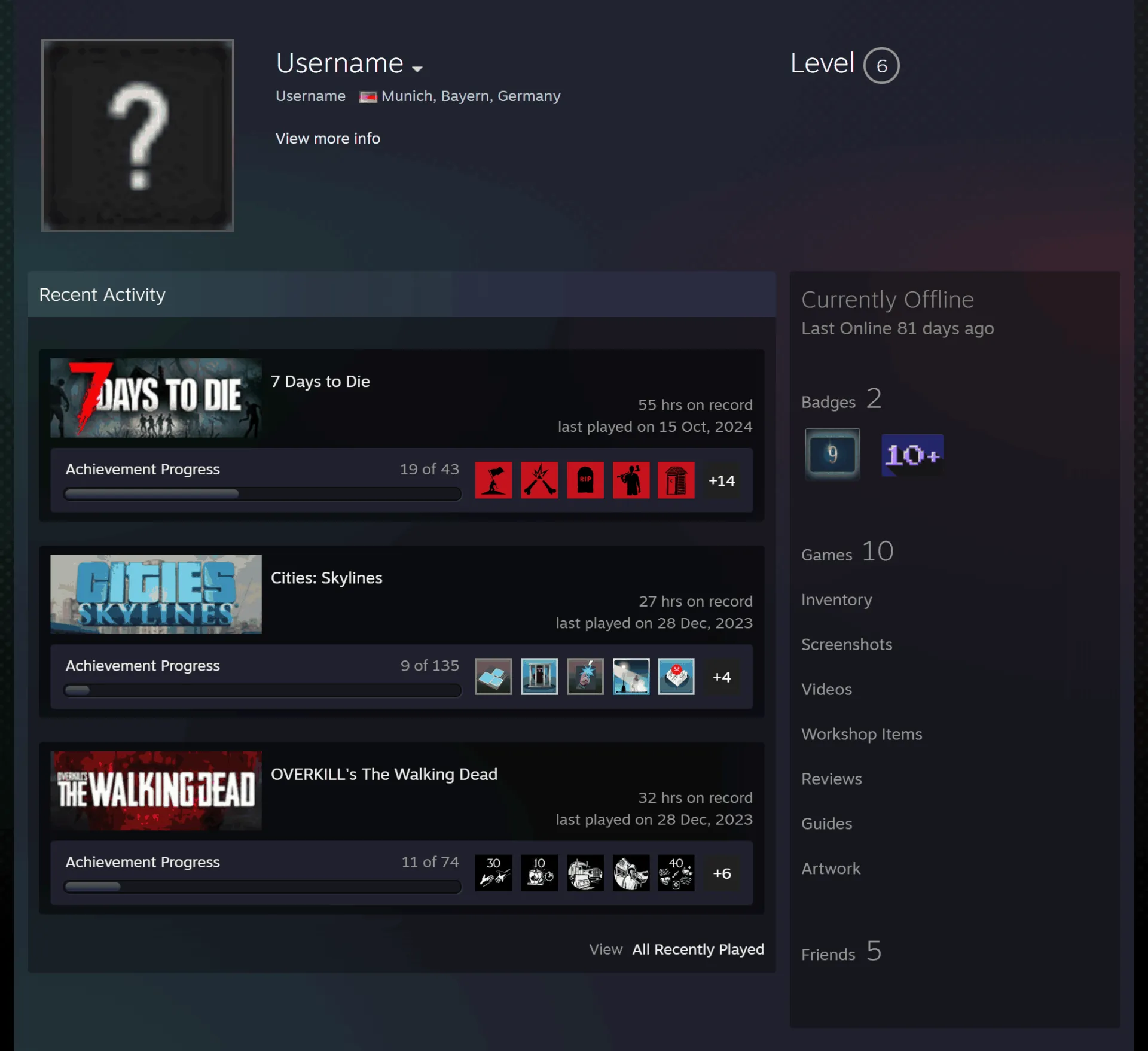This screenshot has width=1148, height=1051.
Task: Open Screenshots in the sidebar
Action: click(847, 644)
